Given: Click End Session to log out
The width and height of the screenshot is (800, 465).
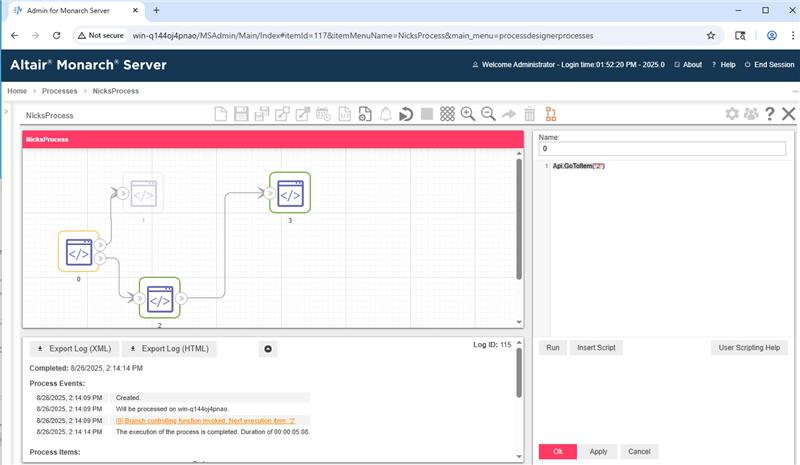Looking at the screenshot, I should [x=769, y=65].
